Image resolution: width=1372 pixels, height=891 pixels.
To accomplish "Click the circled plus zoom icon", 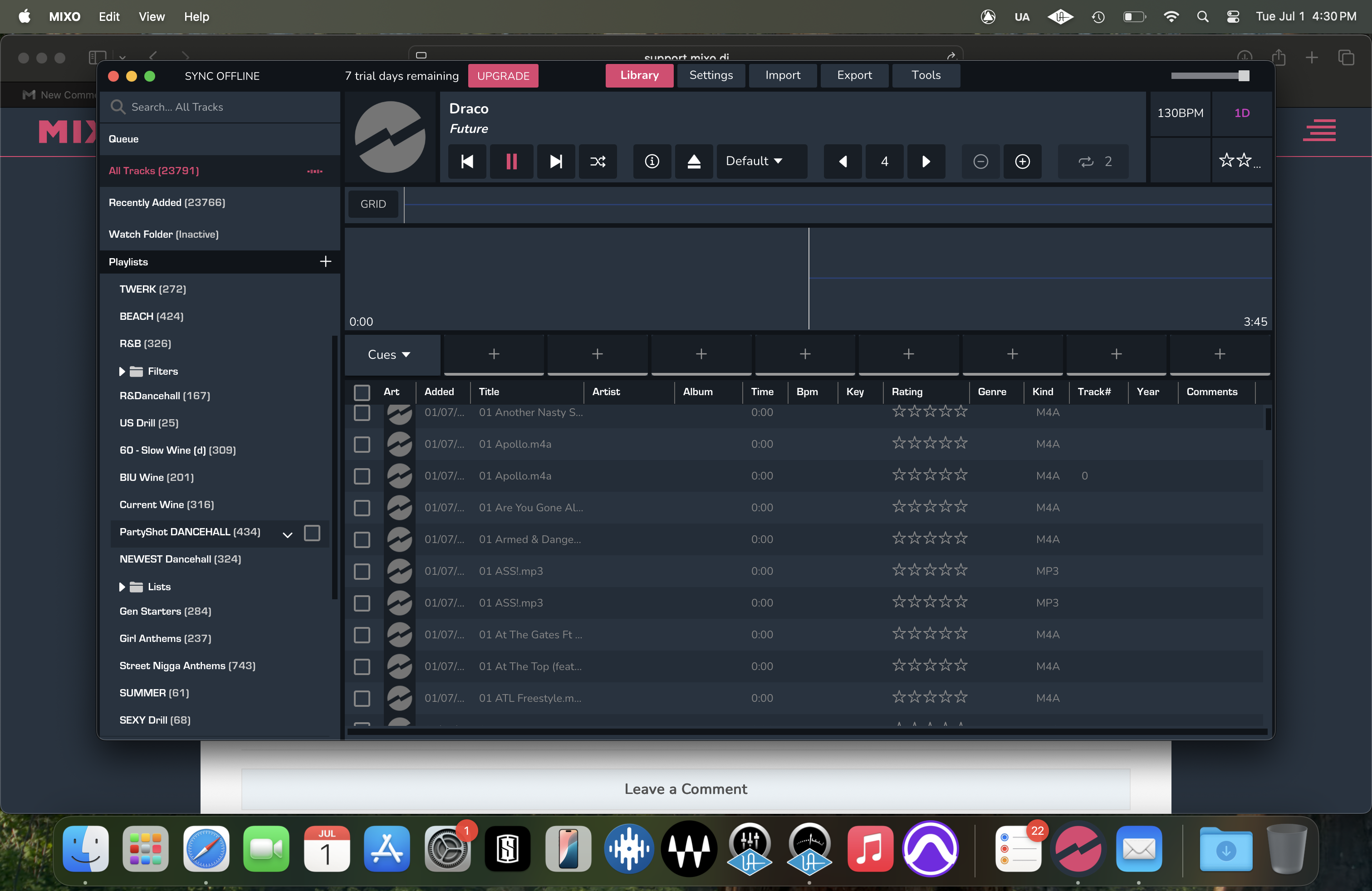I will (1022, 162).
